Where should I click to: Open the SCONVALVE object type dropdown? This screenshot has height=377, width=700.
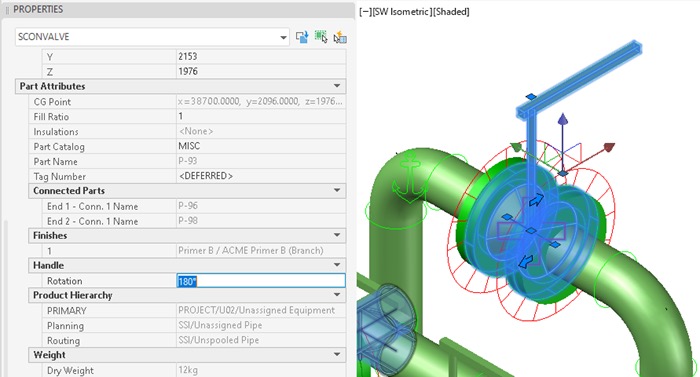click(x=283, y=38)
